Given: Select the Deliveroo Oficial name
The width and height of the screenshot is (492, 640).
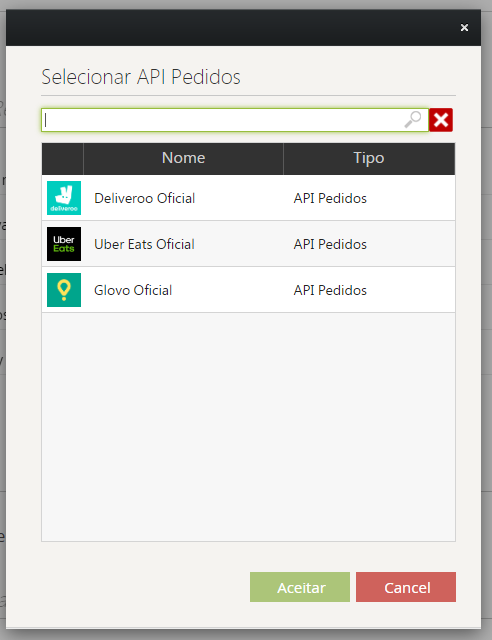Looking at the screenshot, I should (145, 198).
